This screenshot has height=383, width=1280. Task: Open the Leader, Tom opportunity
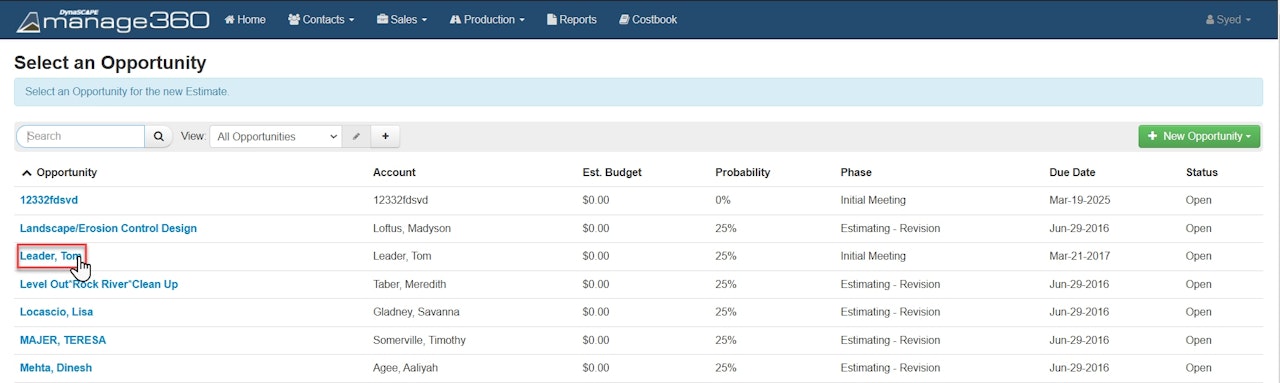pyautogui.click(x=50, y=256)
